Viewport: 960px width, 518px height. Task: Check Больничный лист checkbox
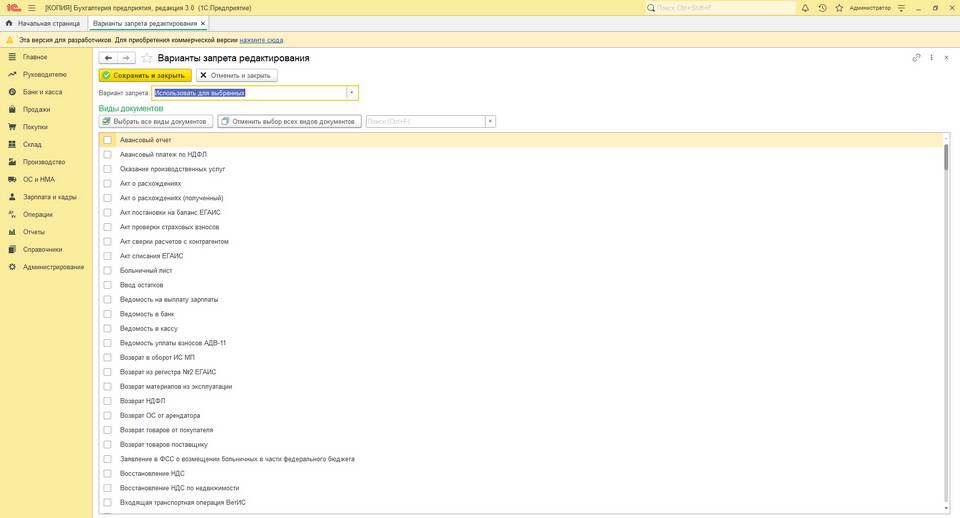click(108, 271)
